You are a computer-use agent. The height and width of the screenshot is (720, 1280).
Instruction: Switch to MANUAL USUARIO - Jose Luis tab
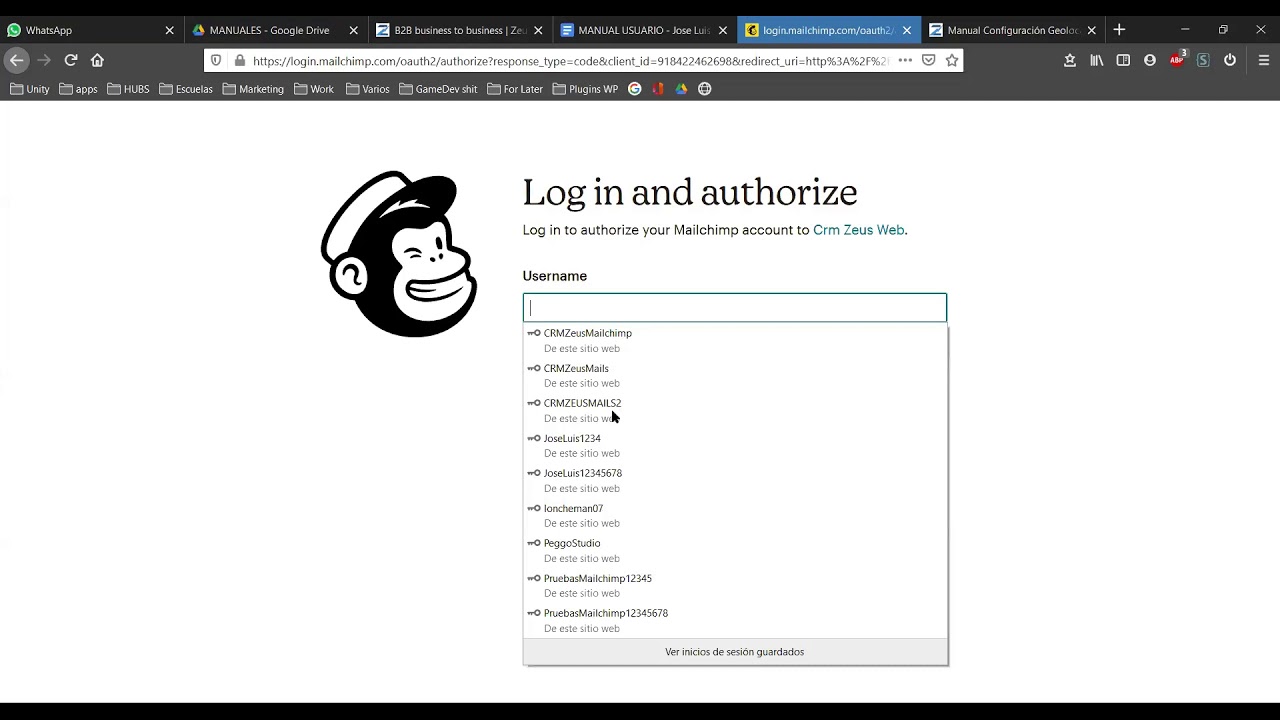(x=645, y=30)
